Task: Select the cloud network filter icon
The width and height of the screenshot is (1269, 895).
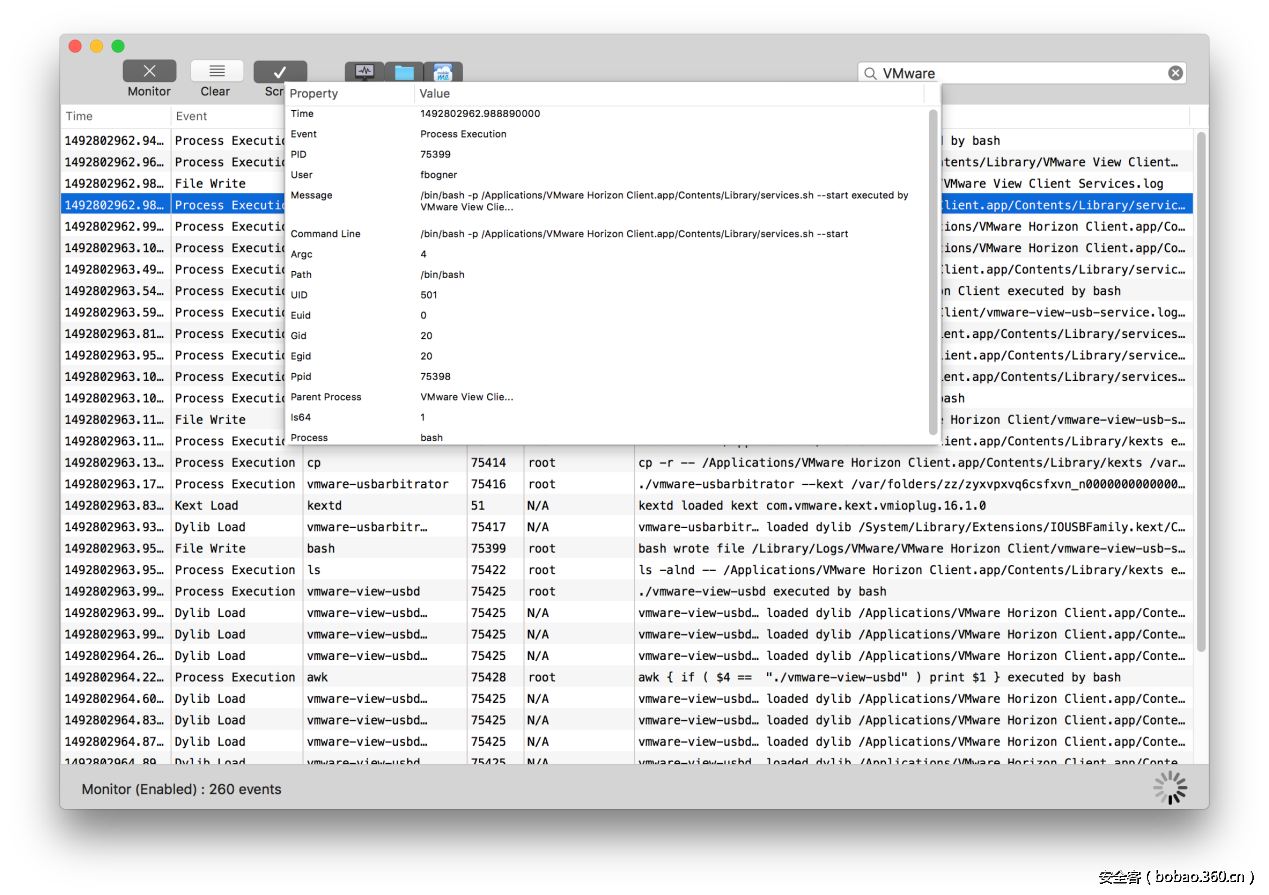Action: (443, 72)
